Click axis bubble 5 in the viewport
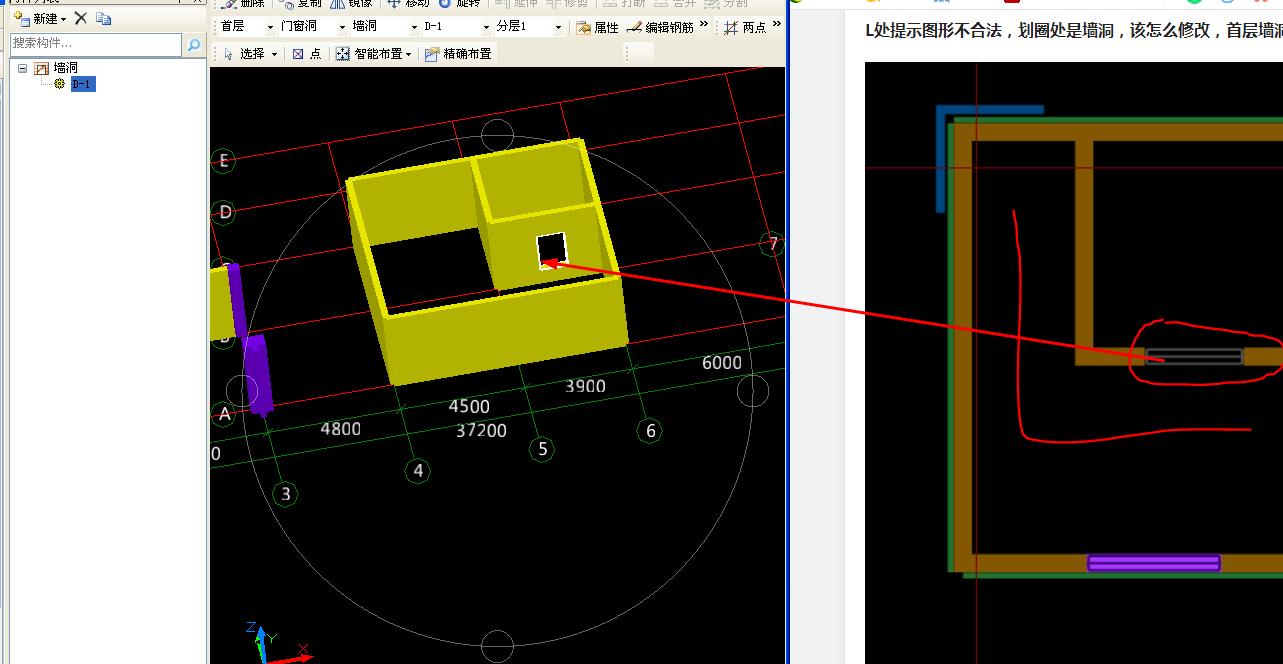Viewport: 1283px width, 664px height. pyautogui.click(x=543, y=448)
